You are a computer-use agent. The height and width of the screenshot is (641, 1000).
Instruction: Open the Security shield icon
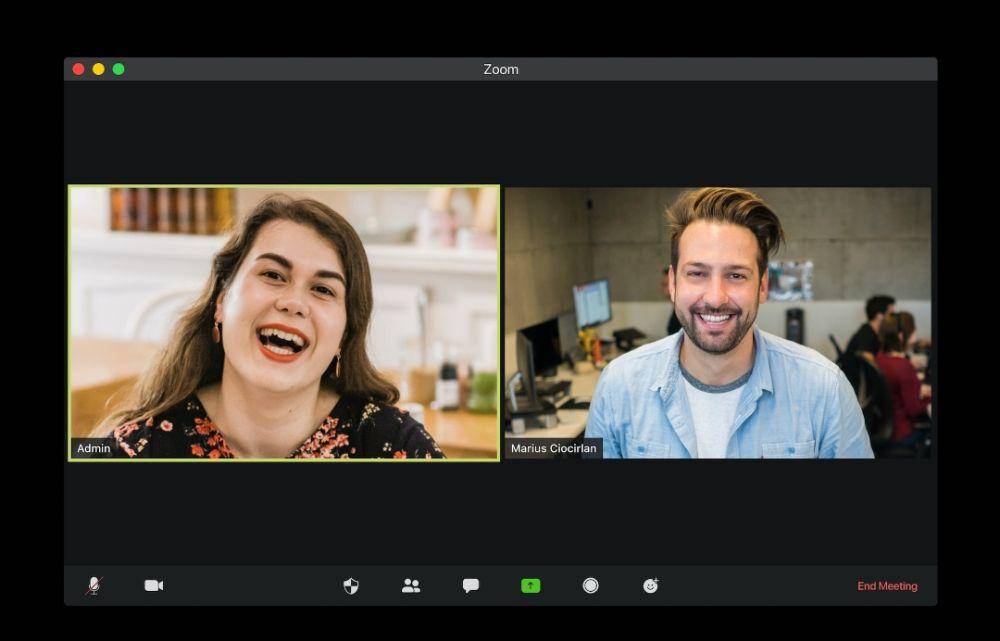click(351, 586)
